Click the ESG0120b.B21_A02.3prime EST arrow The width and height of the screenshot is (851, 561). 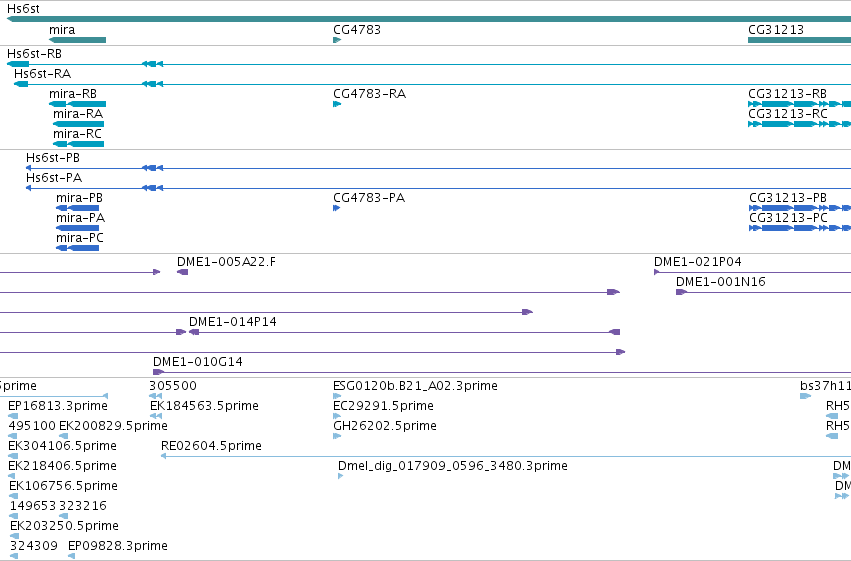337,396
